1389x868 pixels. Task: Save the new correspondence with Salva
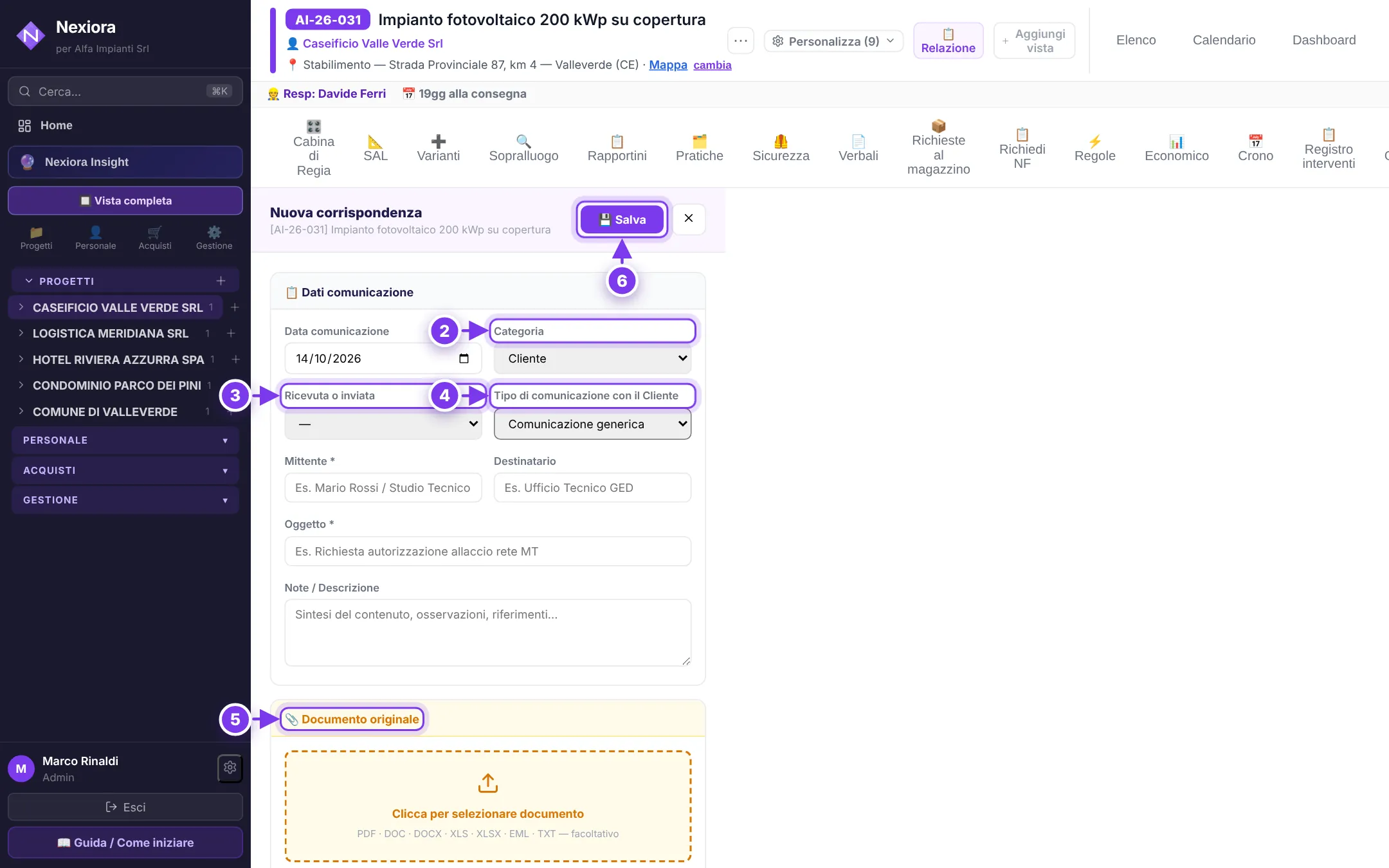[622, 219]
